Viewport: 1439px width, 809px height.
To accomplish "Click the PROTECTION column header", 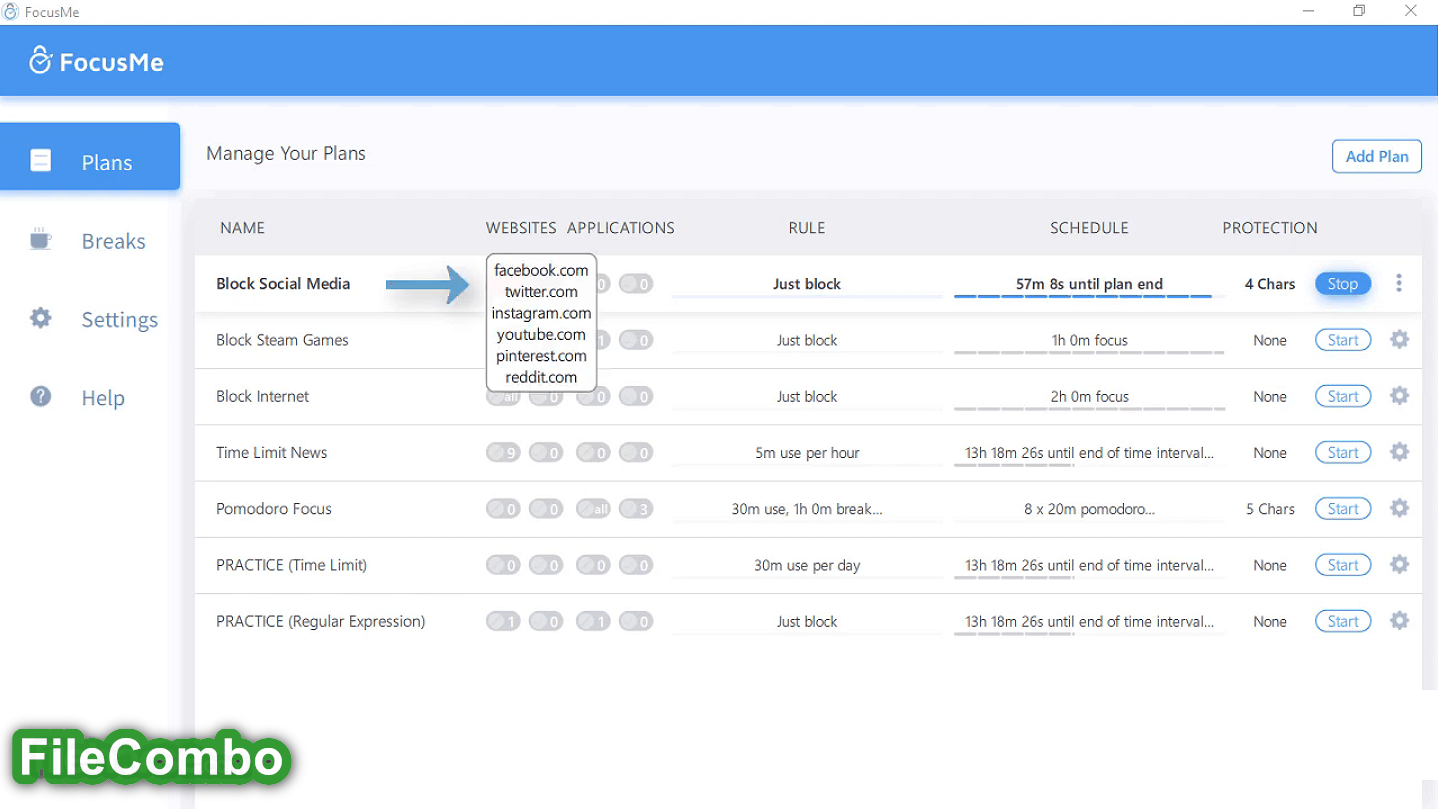I will click(1270, 228).
